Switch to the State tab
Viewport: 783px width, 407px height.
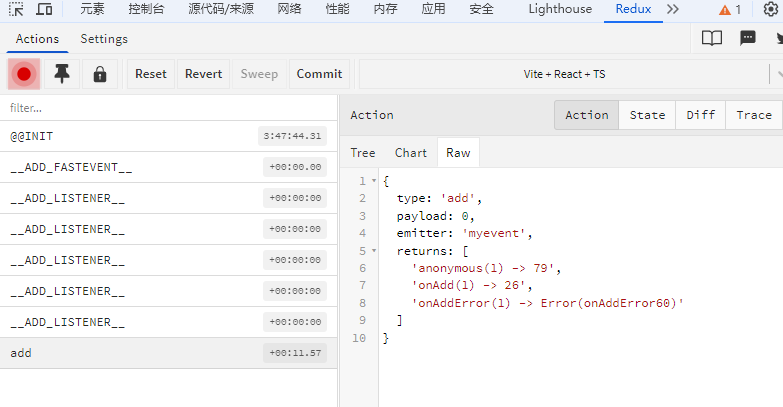click(647, 115)
